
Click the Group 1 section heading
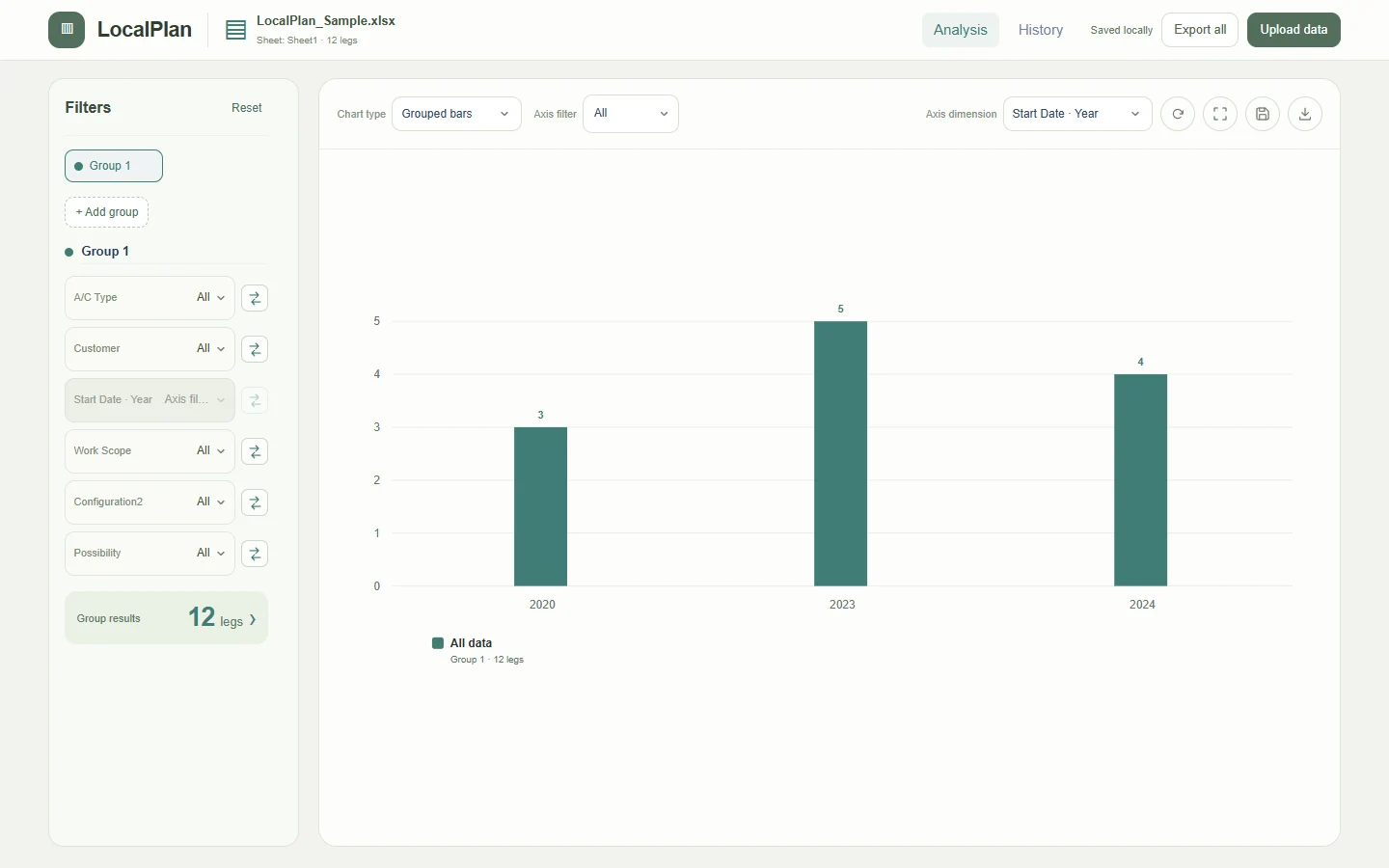105,252
